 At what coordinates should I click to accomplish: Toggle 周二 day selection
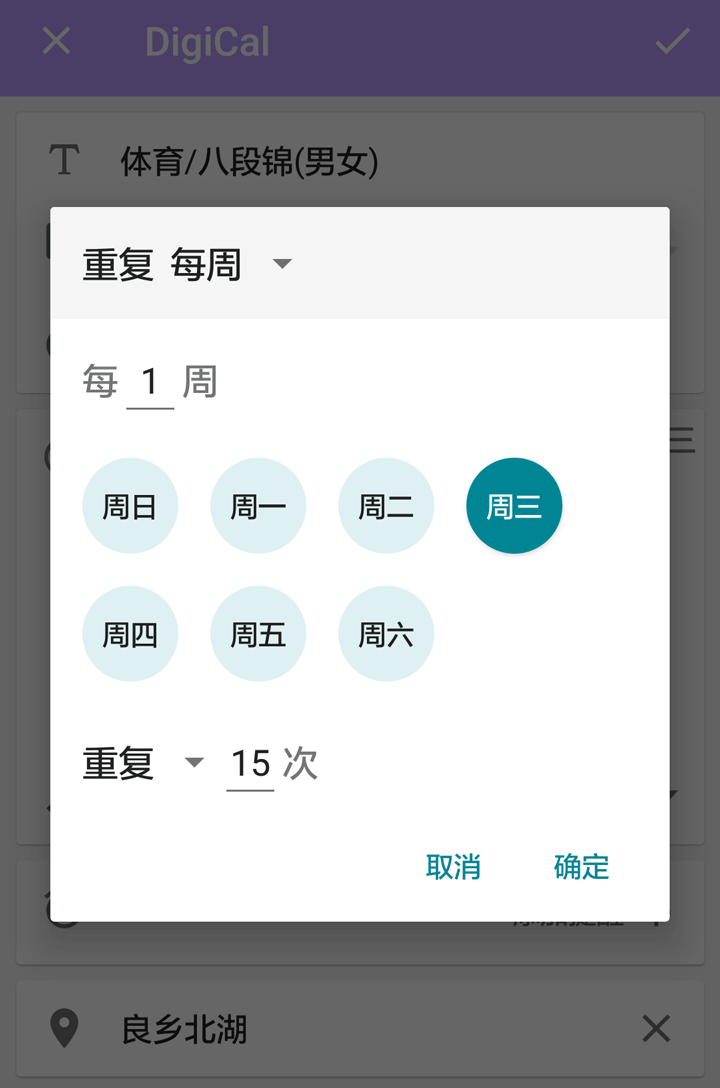(386, 506)
